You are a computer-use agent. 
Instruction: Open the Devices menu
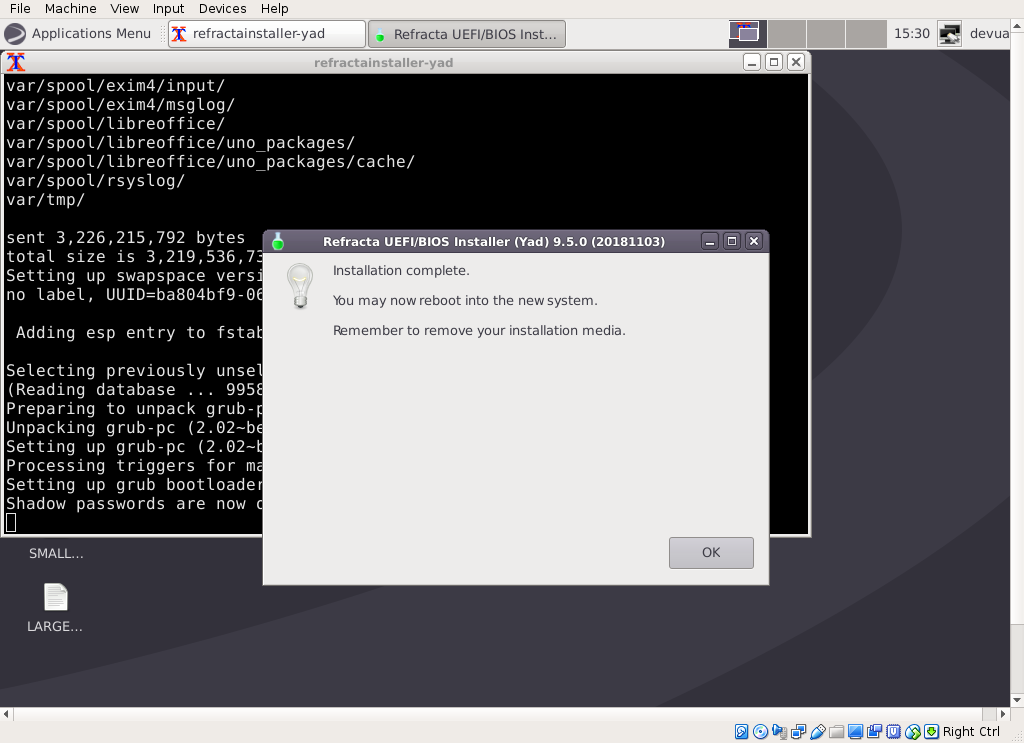[x=223, y=8]
